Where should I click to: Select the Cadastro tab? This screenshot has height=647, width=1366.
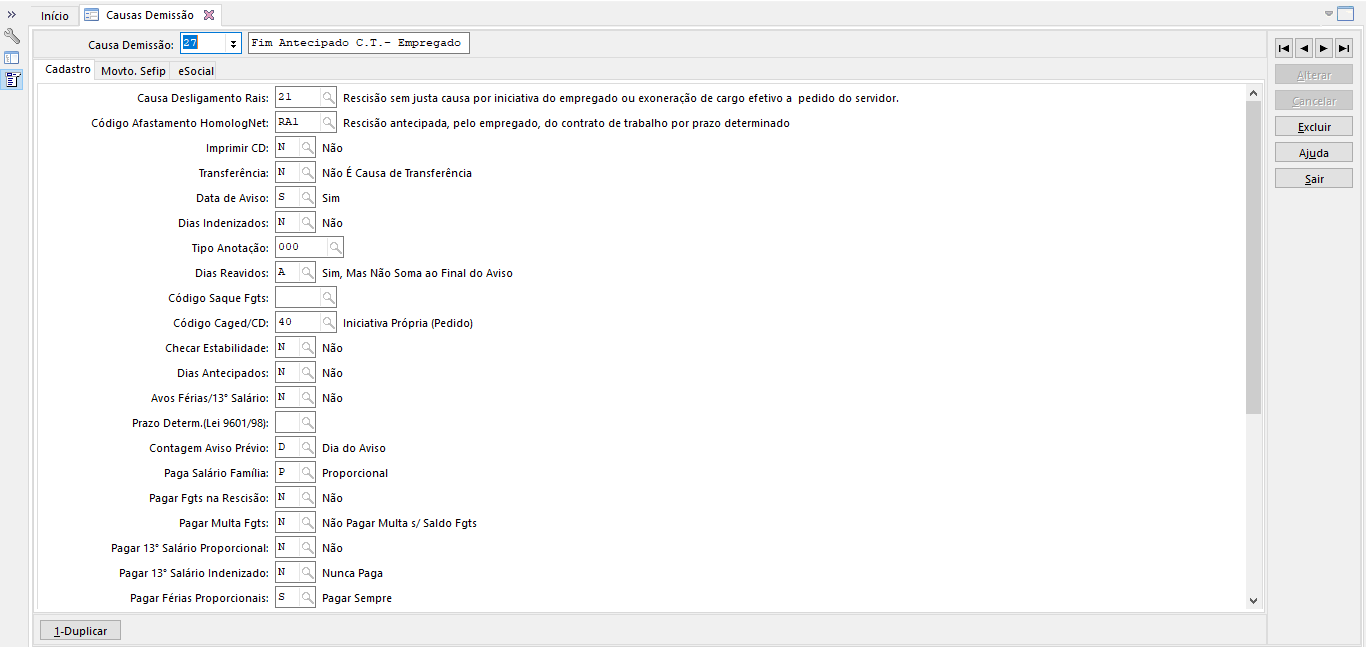(69, 70)
